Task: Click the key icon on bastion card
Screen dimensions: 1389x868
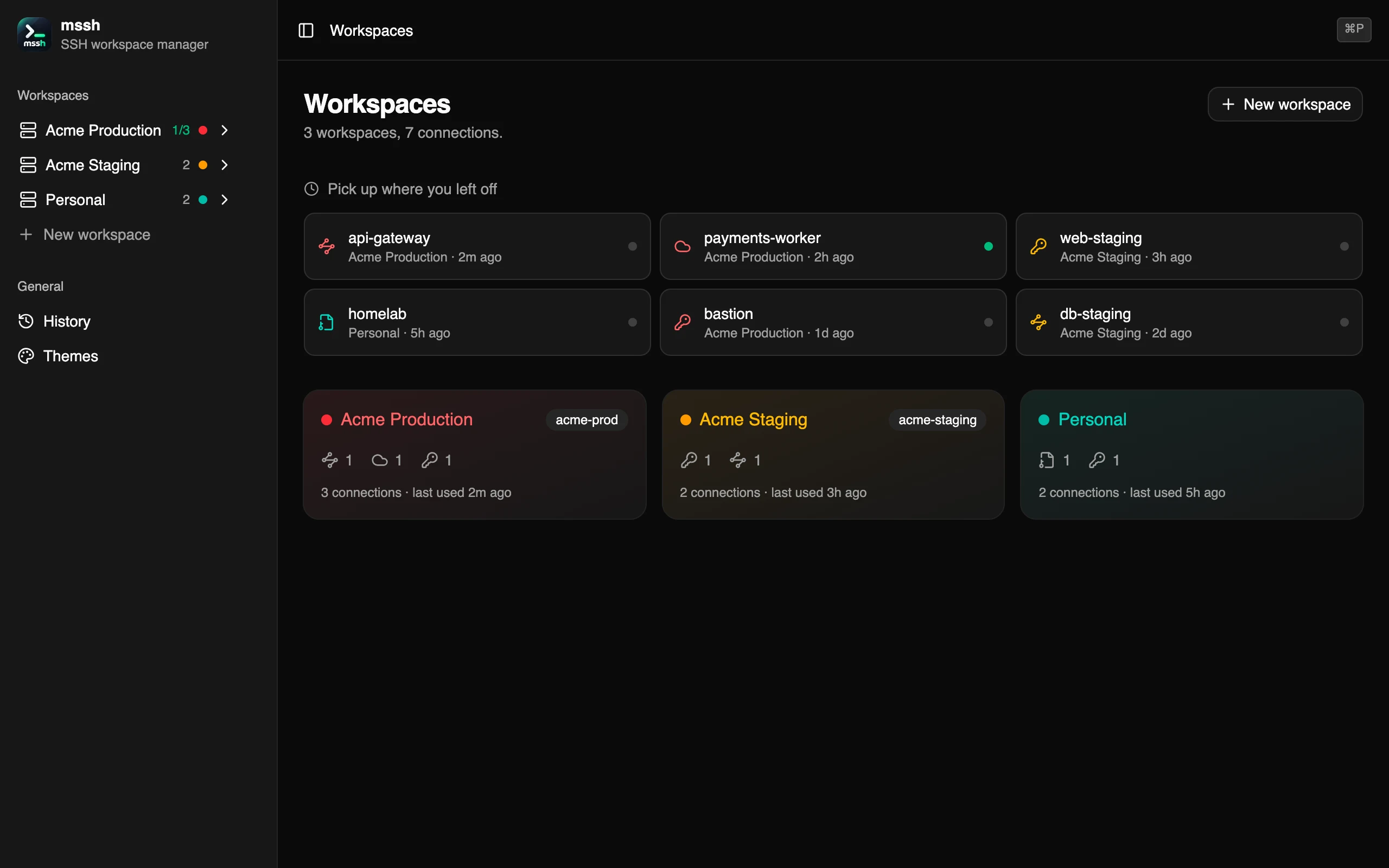Action: (683, 322)
